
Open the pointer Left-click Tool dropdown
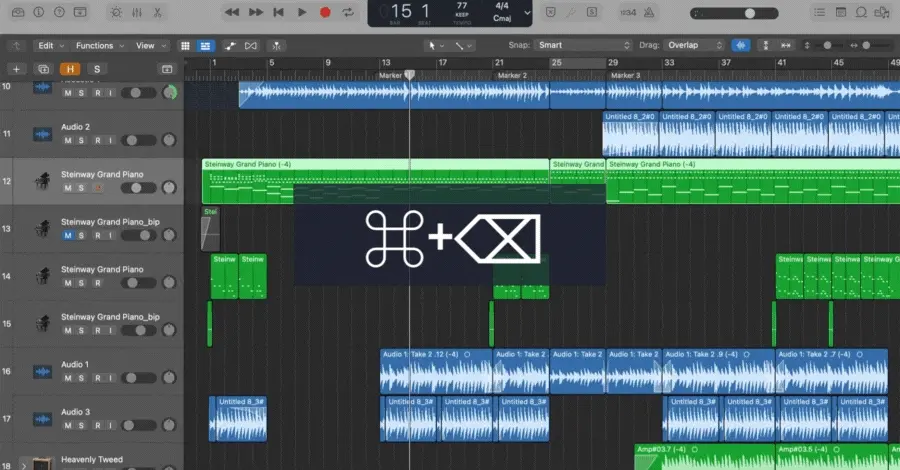point(436,45)
